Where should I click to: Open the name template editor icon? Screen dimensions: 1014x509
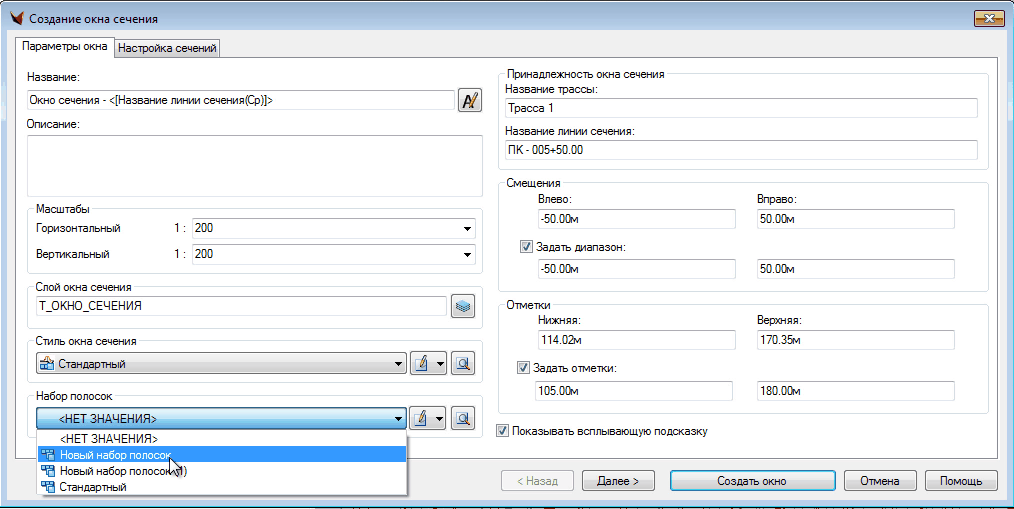pyautogui.click(x=470, y=100)
